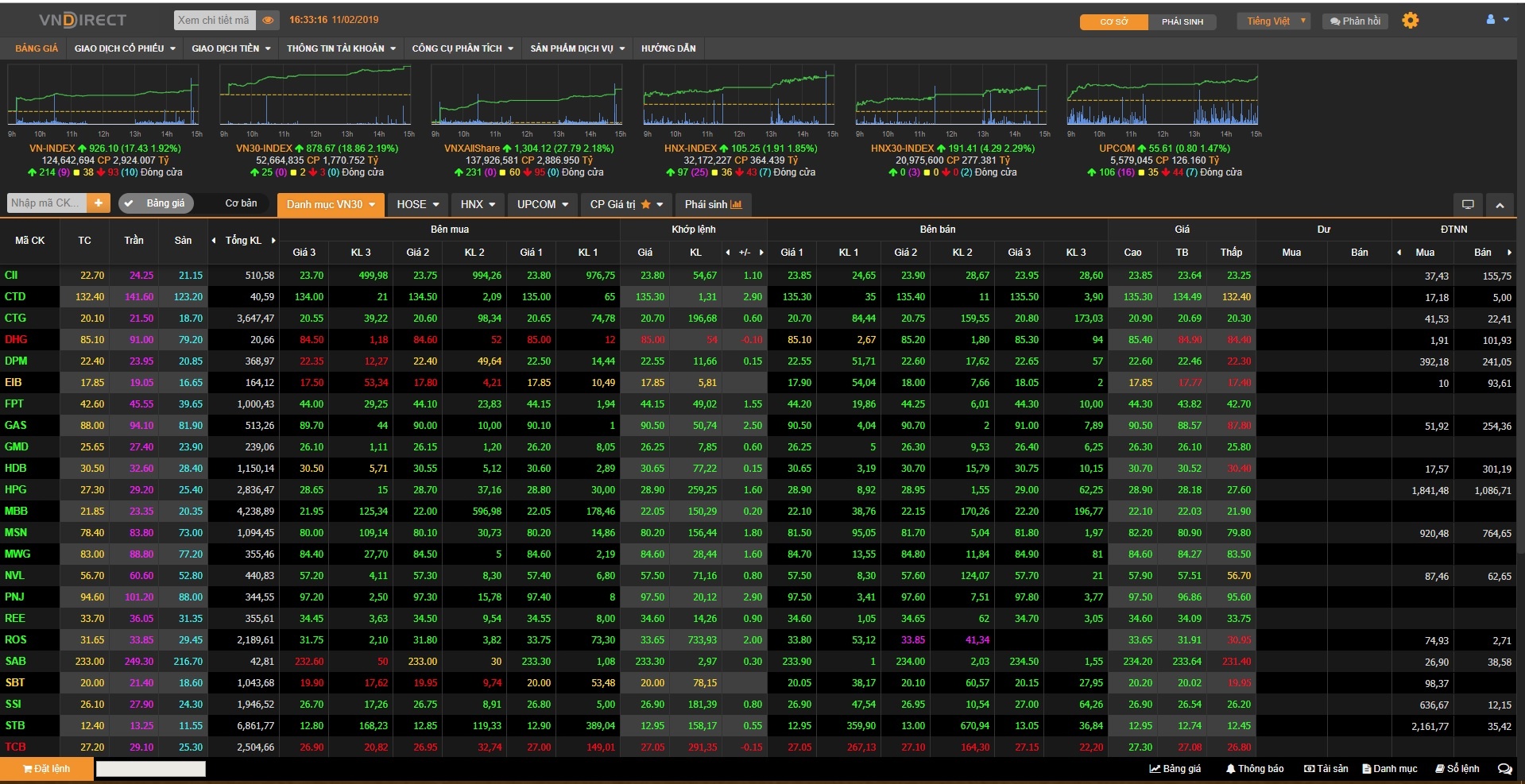The image size is (1525, 784).
Task: Click the eye icon beside stock search
Action: tap(268, 21)
